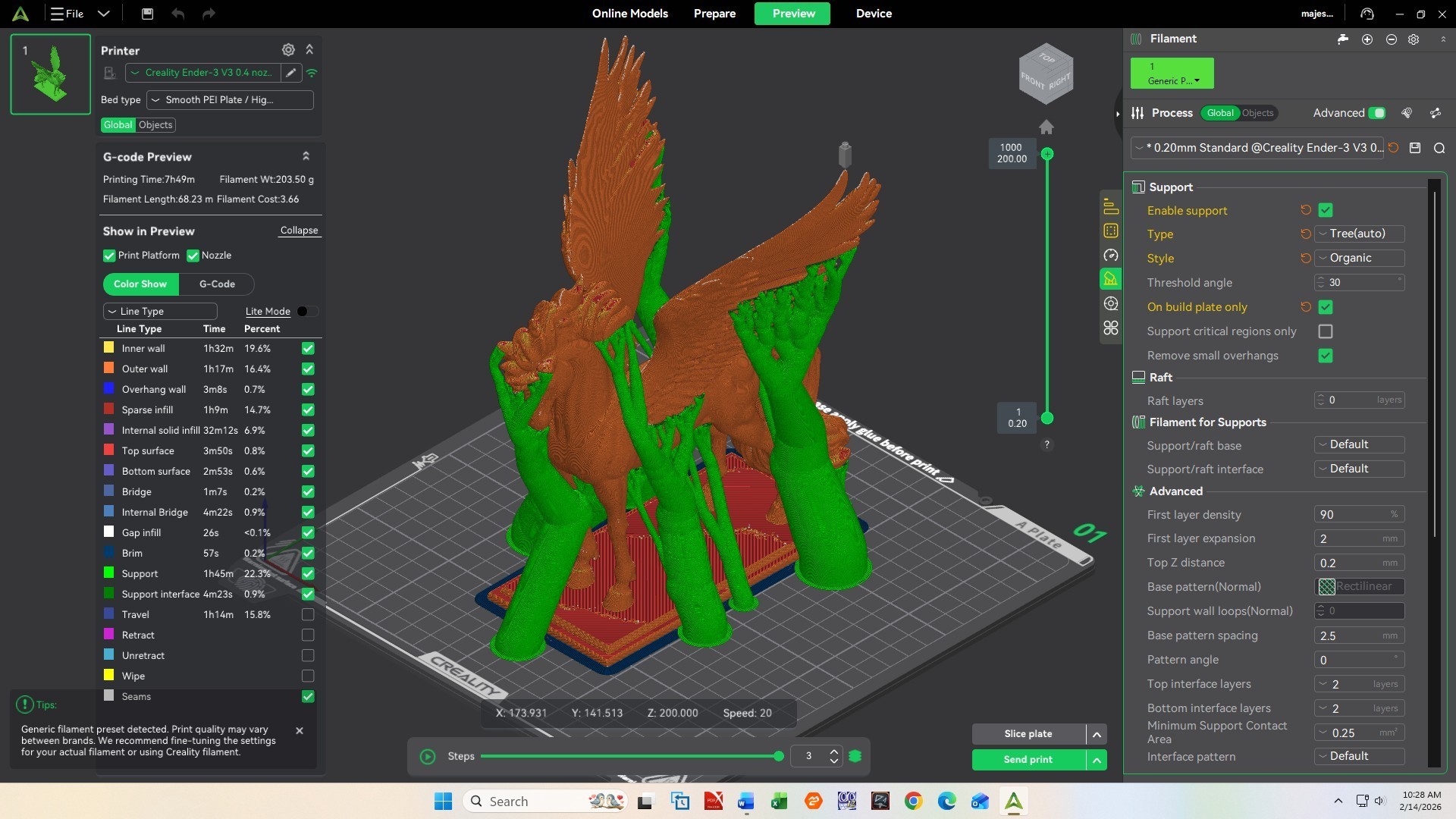1456x819 pixels.
Task: Click the search process settings icon
Action: pos(1439,149)
